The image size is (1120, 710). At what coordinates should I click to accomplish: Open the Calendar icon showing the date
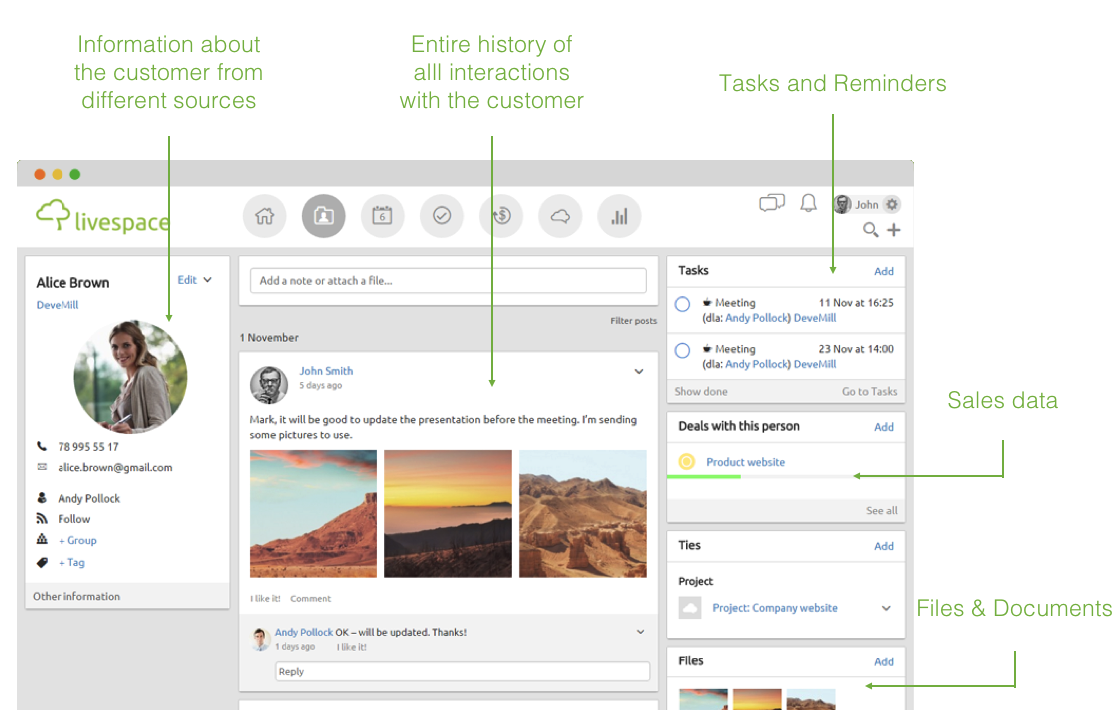point(382,216)
